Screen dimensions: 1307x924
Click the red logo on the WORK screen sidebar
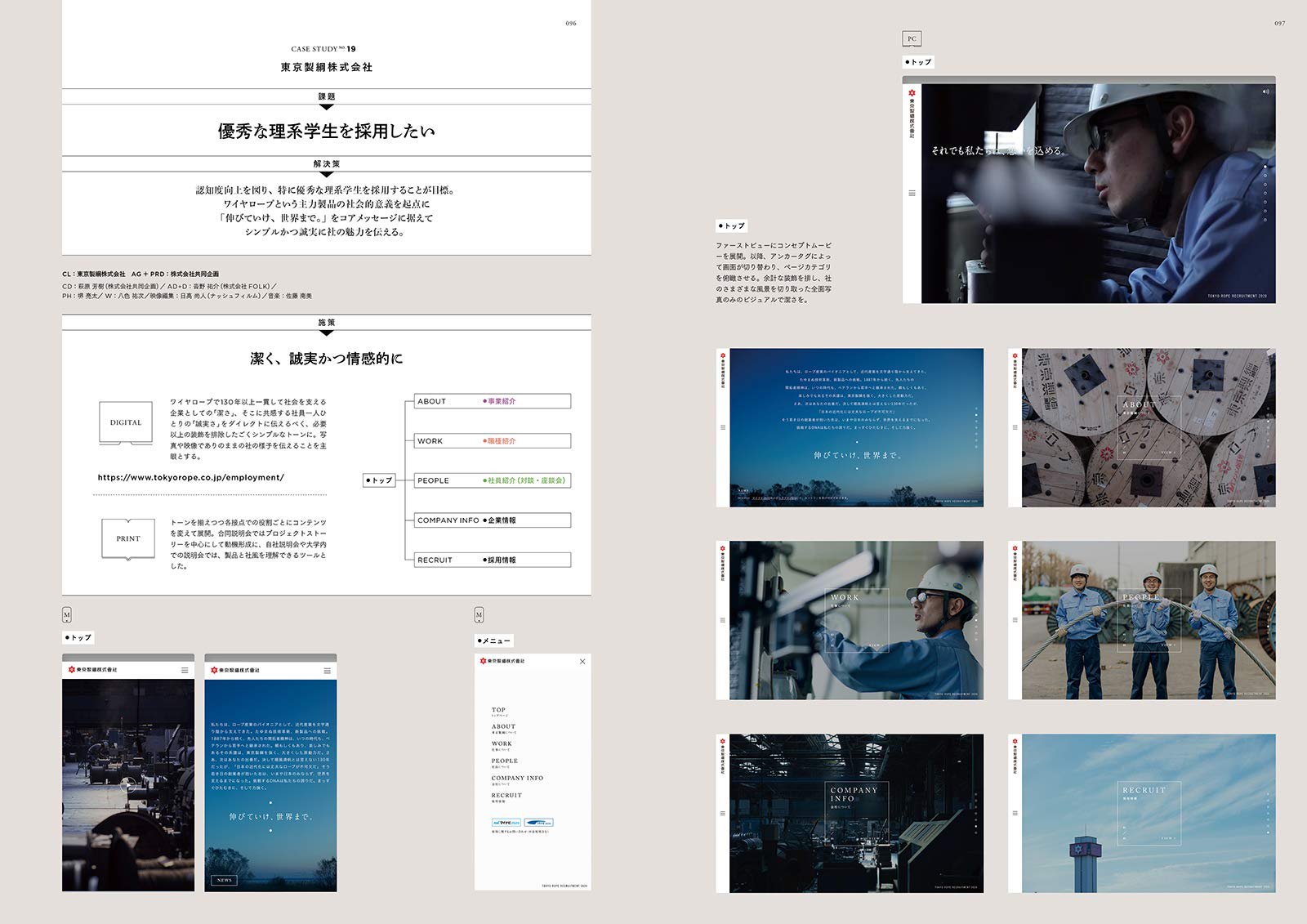click(x=722, y=548)
